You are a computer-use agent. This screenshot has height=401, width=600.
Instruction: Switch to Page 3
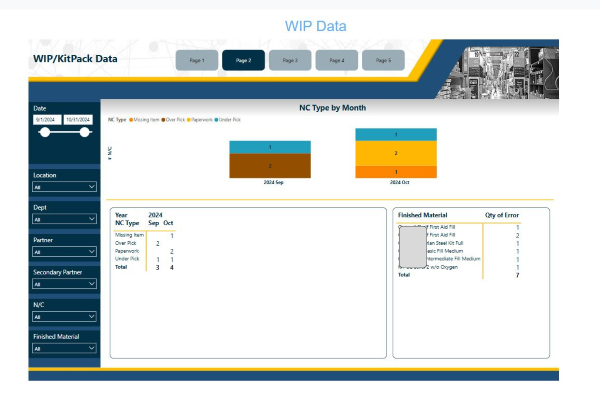click(x=290, y=60)
